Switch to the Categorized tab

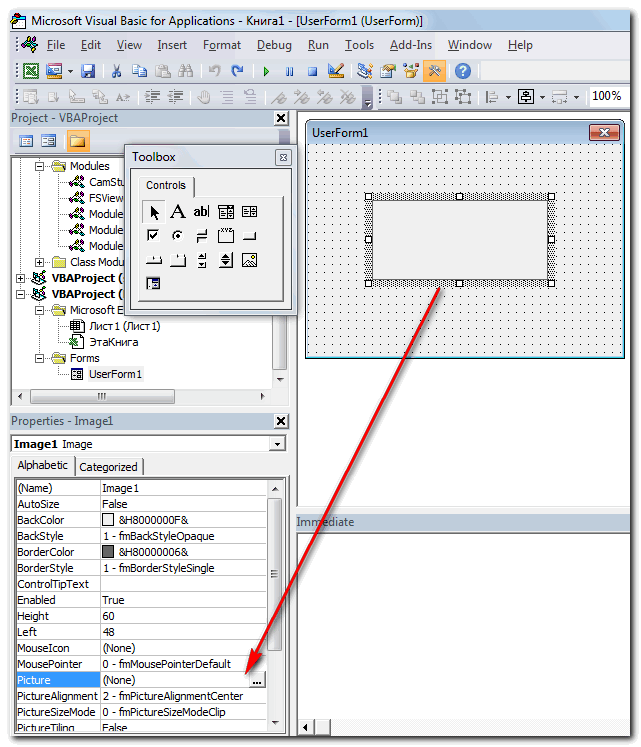(109, 467)
